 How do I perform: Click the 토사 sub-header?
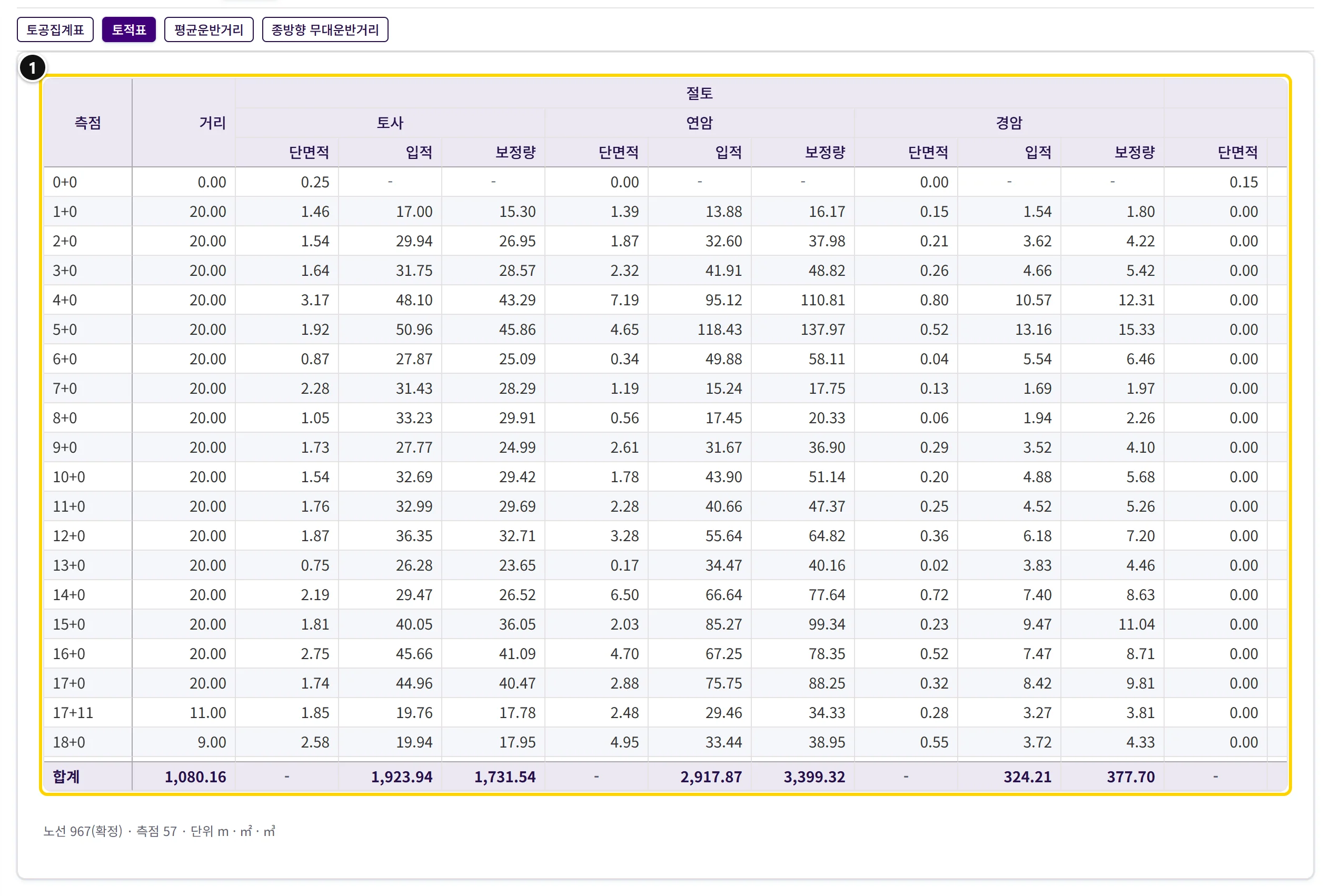(390, 123)
